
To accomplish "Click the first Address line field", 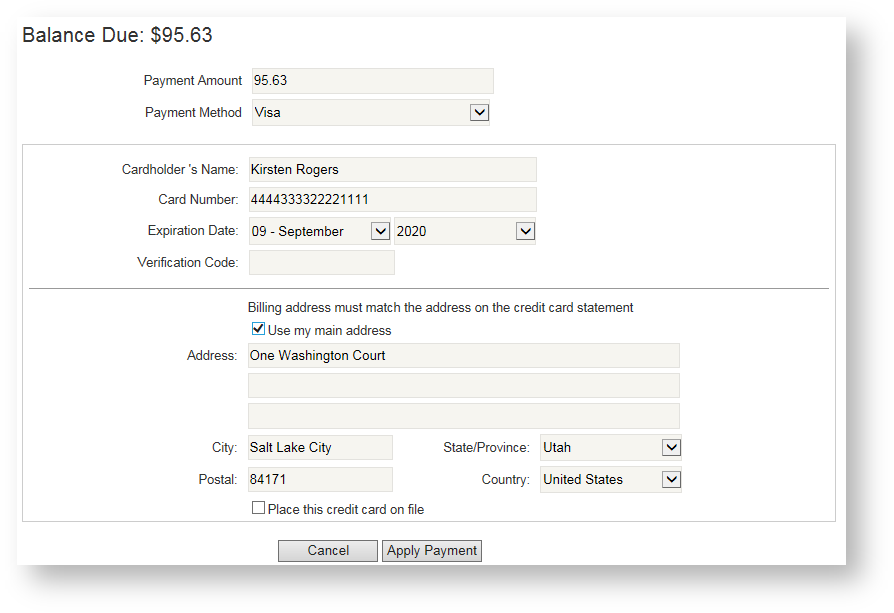I will tap(463, 355).
